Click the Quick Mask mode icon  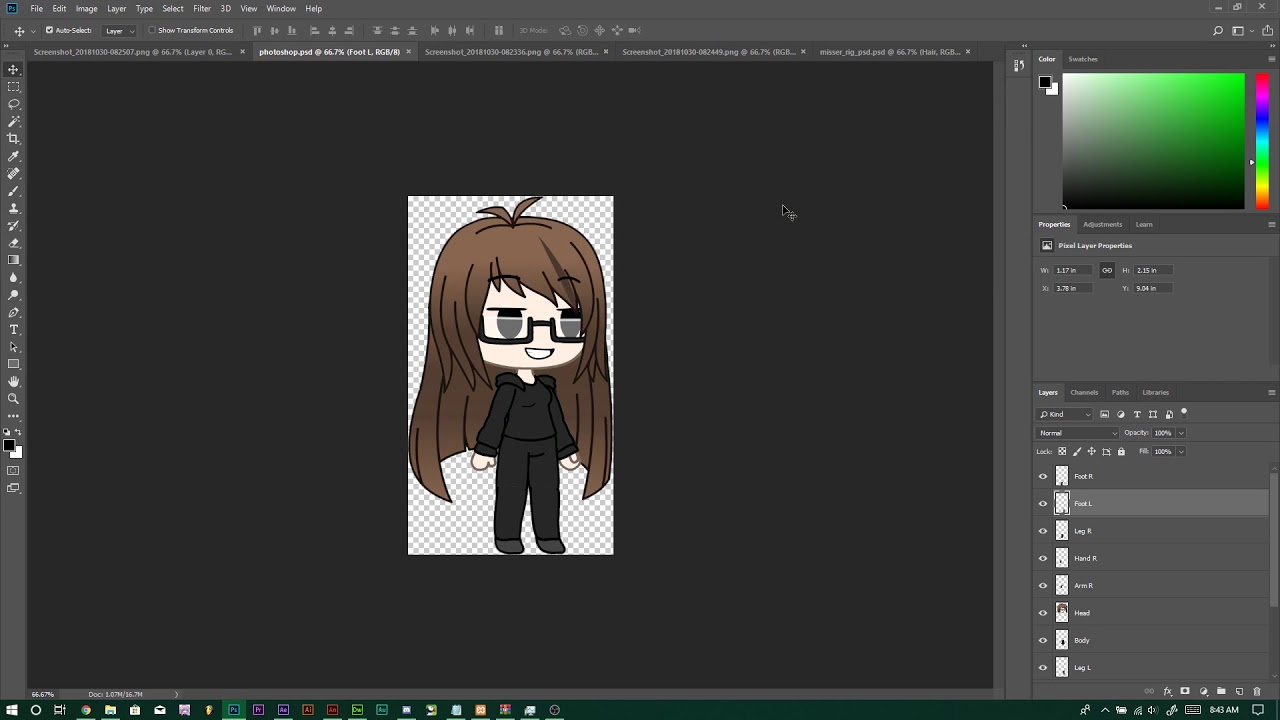click(x=14, y=470)
